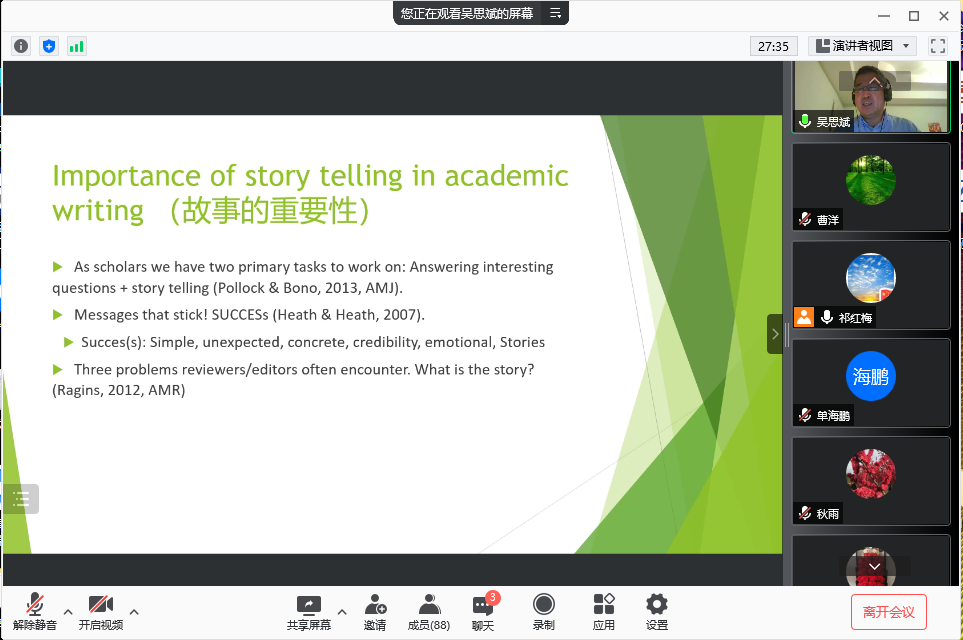Select 单海鹏 participant tile
This screenshot has width=963, height=640.
pyautogui.click(x=871, y=383)
